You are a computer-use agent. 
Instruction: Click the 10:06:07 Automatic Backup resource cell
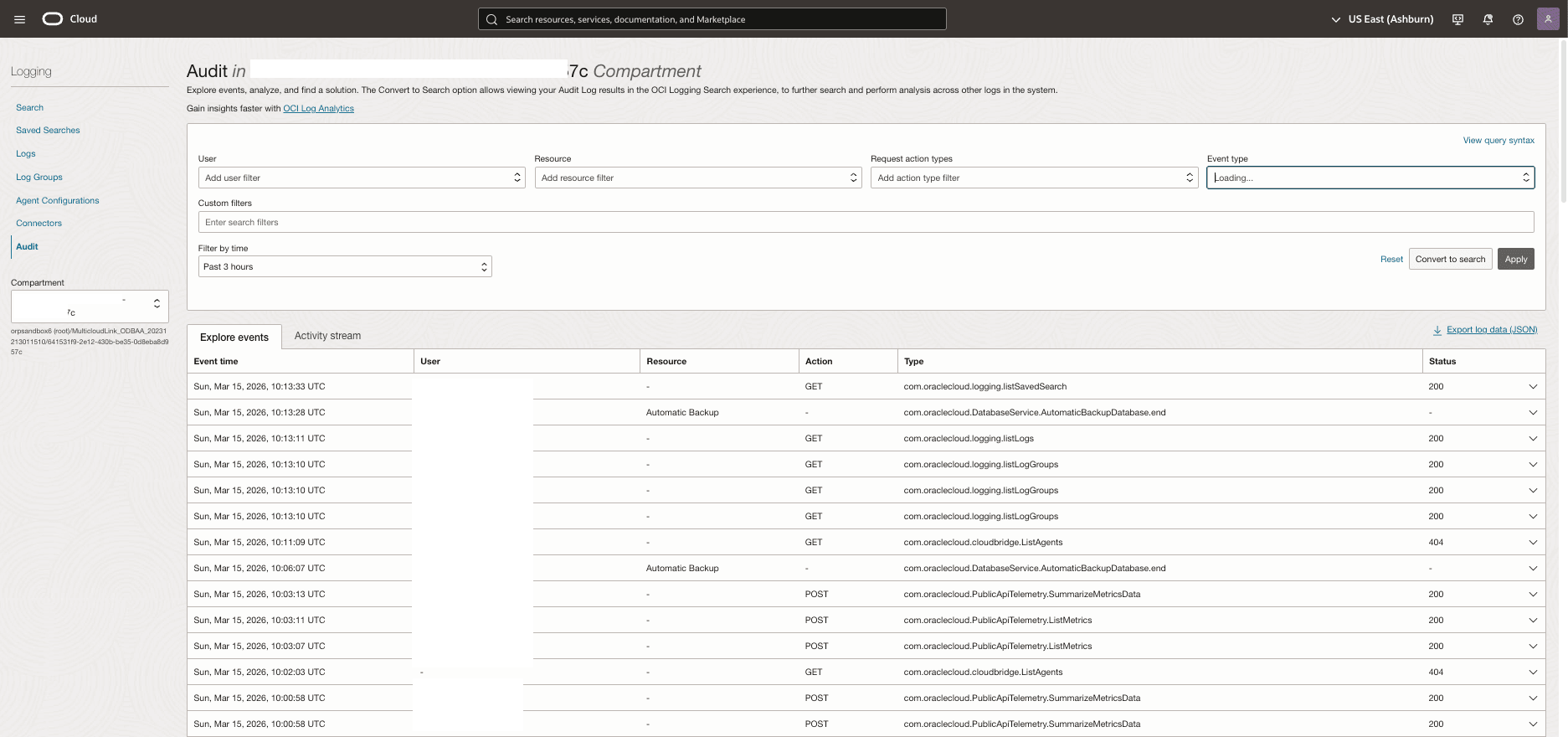tap(682, 569)
